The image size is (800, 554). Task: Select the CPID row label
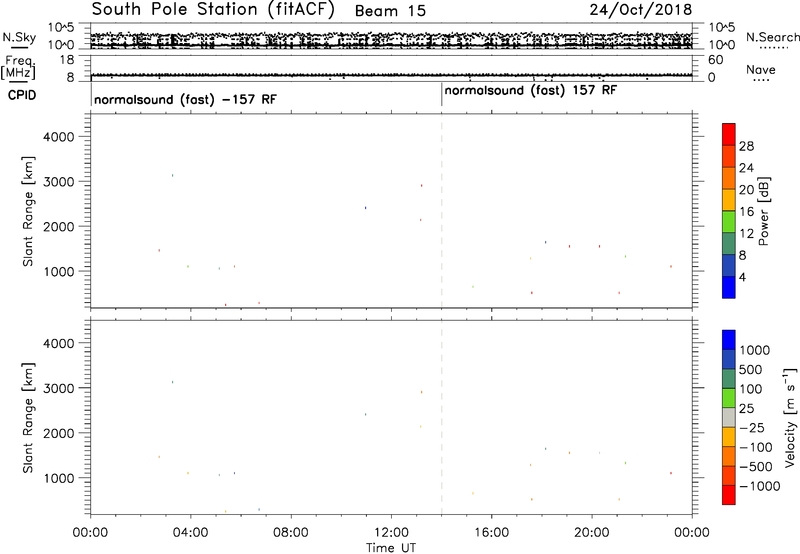[x=22, y=95]
